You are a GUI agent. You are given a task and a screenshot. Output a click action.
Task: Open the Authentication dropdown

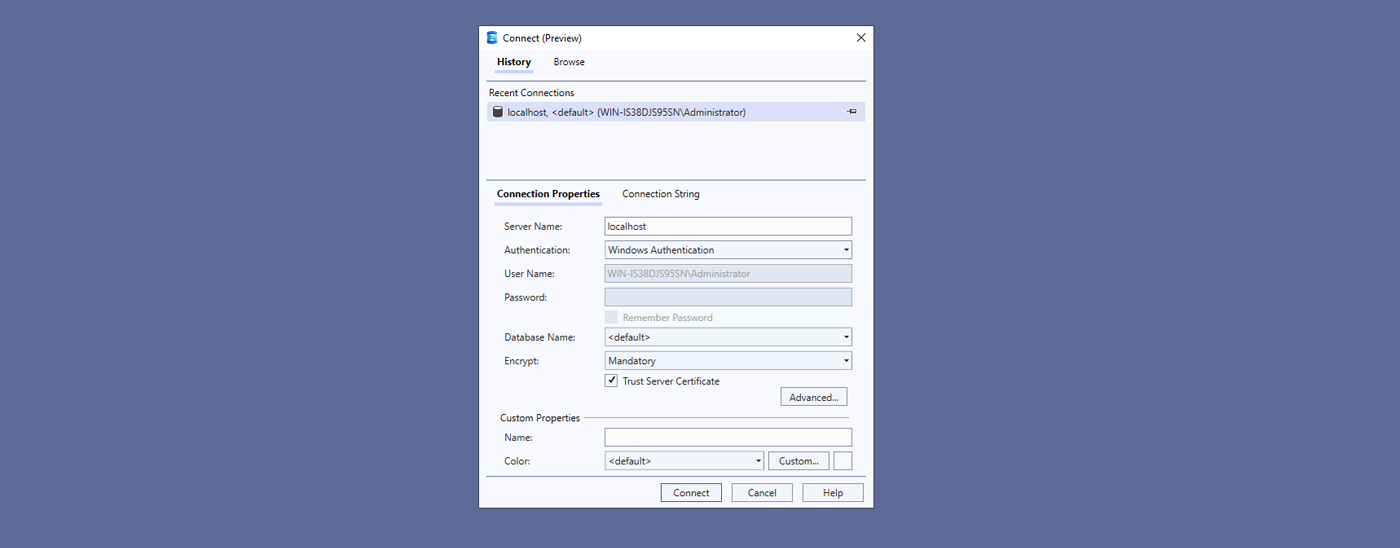tap(728, 250)
